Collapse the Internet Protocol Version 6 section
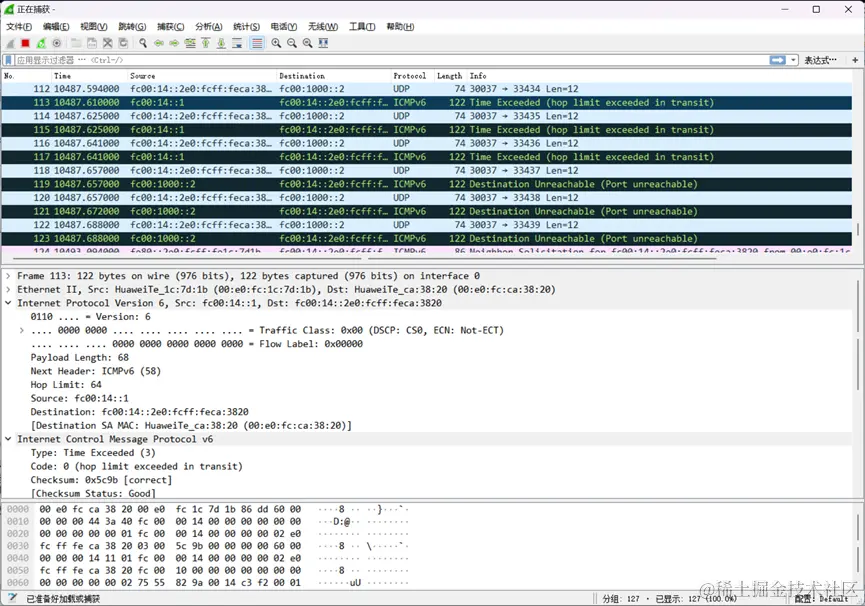865x606 pixels. click(x=8, y=303)
